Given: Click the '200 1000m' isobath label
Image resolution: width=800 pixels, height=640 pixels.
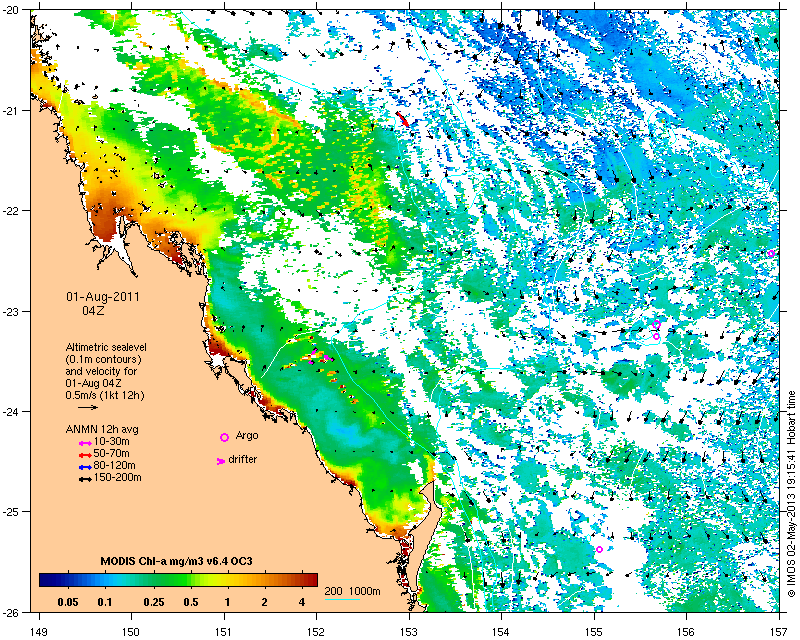Looking at the screenshot, I should [x=353, y=592].
